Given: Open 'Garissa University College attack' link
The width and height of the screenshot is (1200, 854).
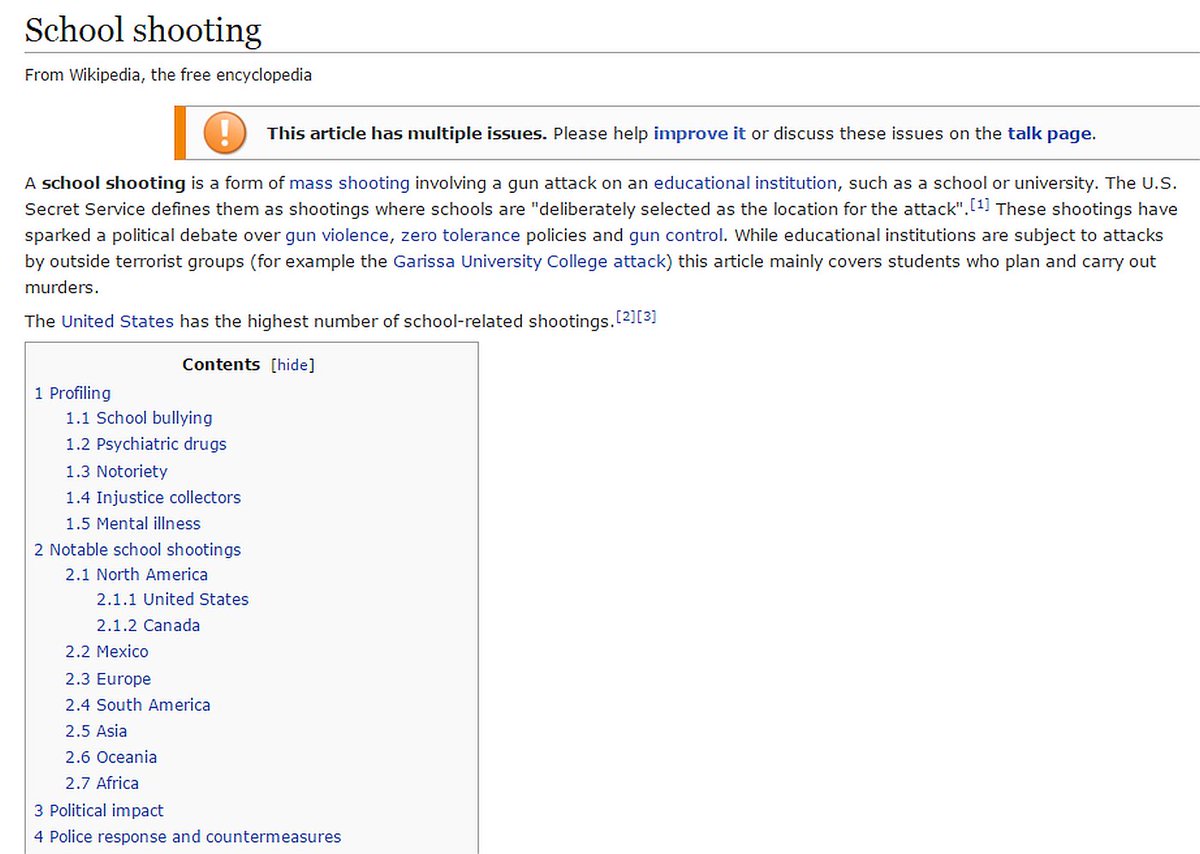Looking at the screenshot, I should 529,262.
